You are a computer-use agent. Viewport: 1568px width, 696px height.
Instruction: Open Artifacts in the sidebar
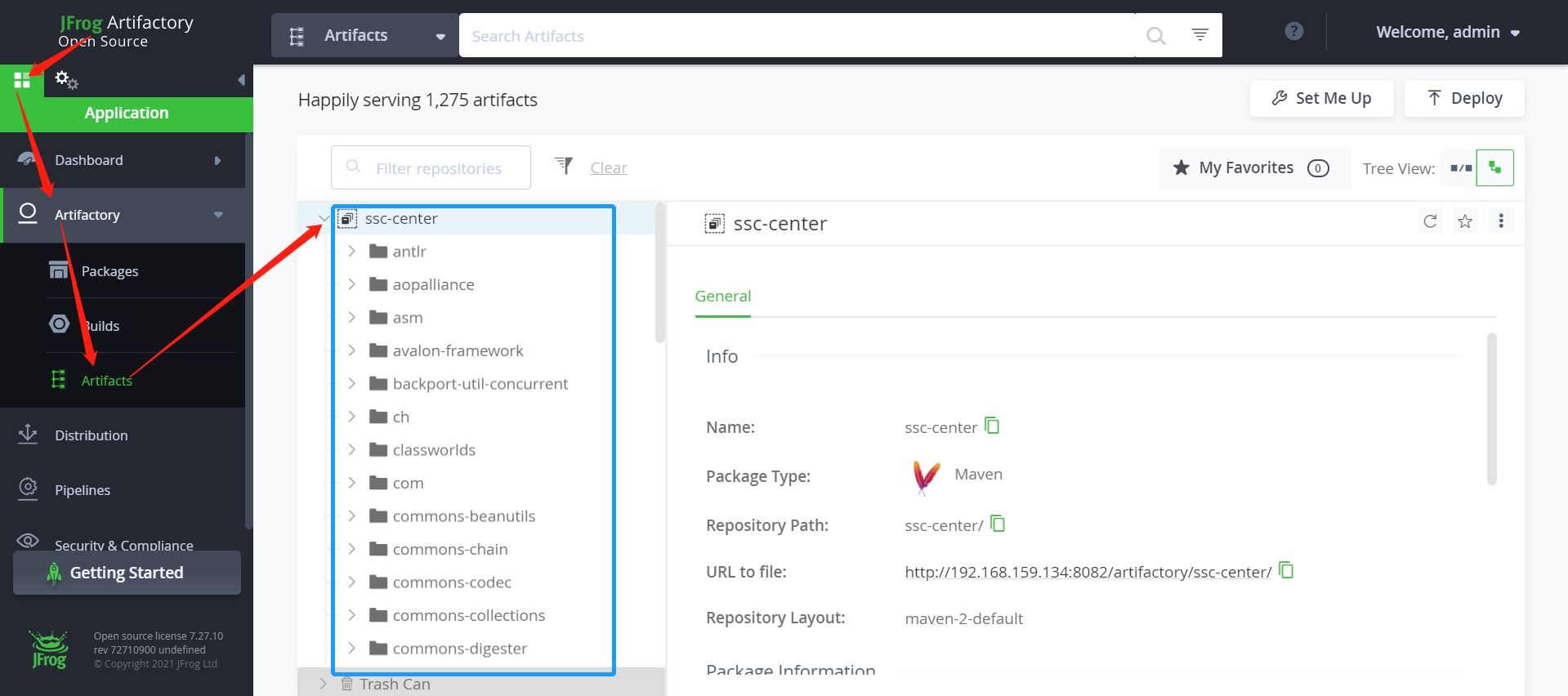(106, 381)
